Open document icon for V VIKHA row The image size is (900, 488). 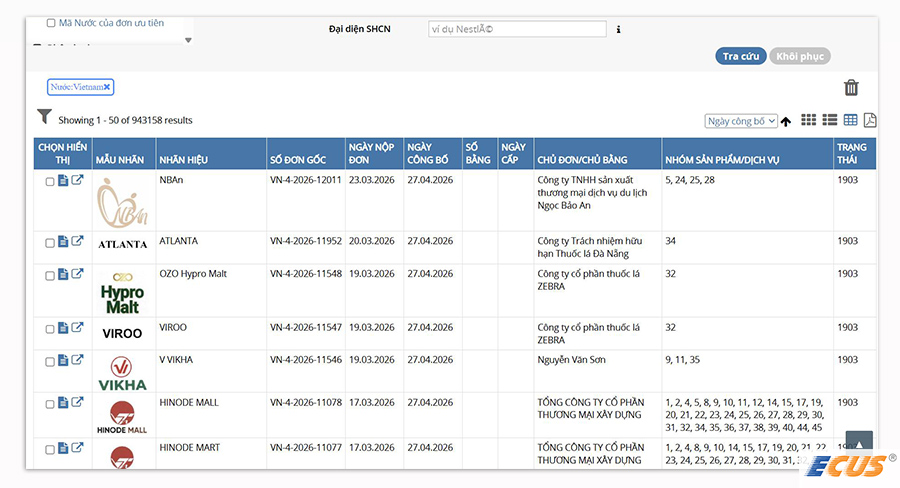point(63,361)
